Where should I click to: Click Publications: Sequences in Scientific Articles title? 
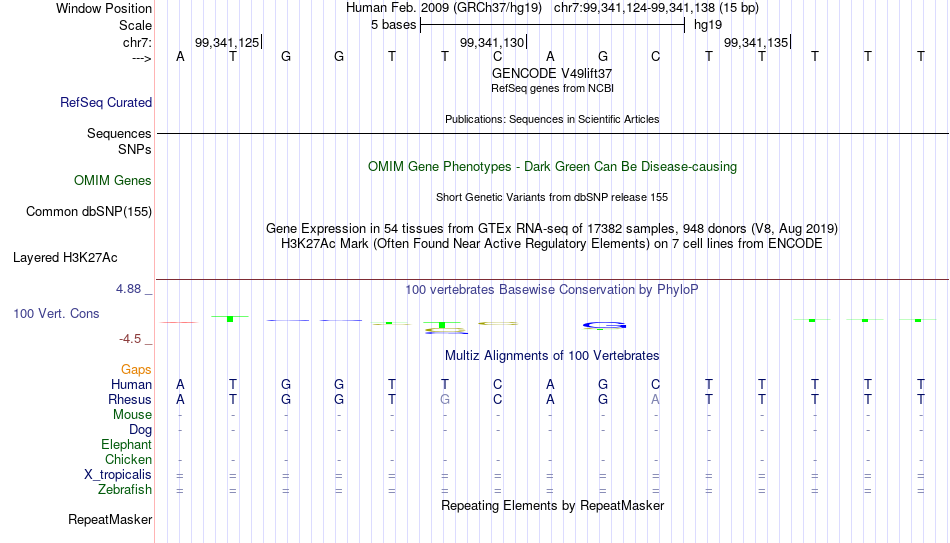[552, 119]
